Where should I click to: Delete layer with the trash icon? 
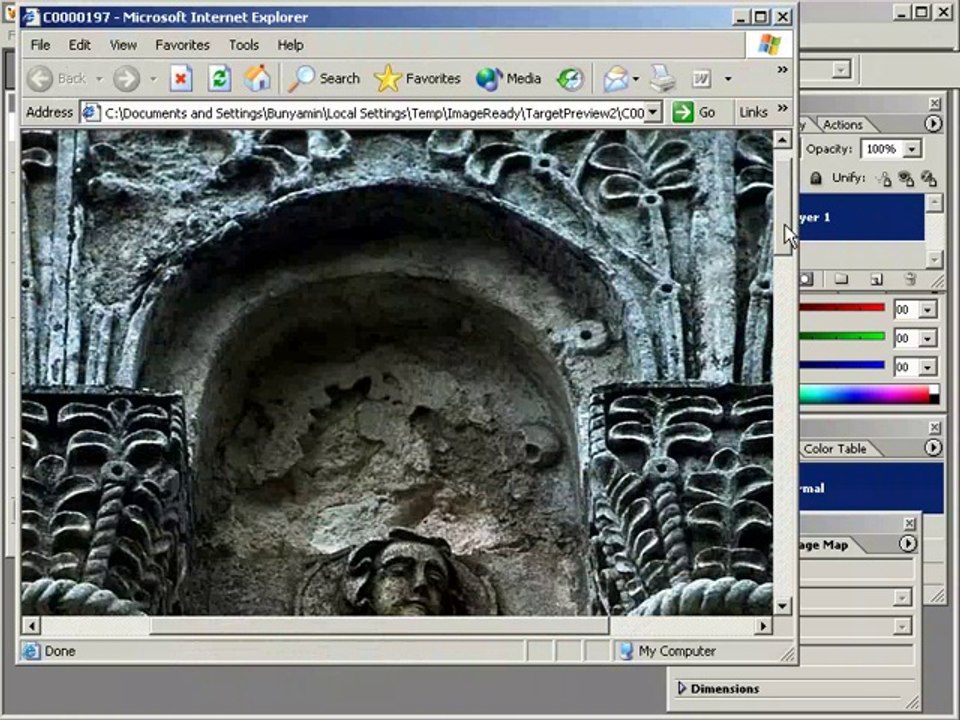point(909,279)
